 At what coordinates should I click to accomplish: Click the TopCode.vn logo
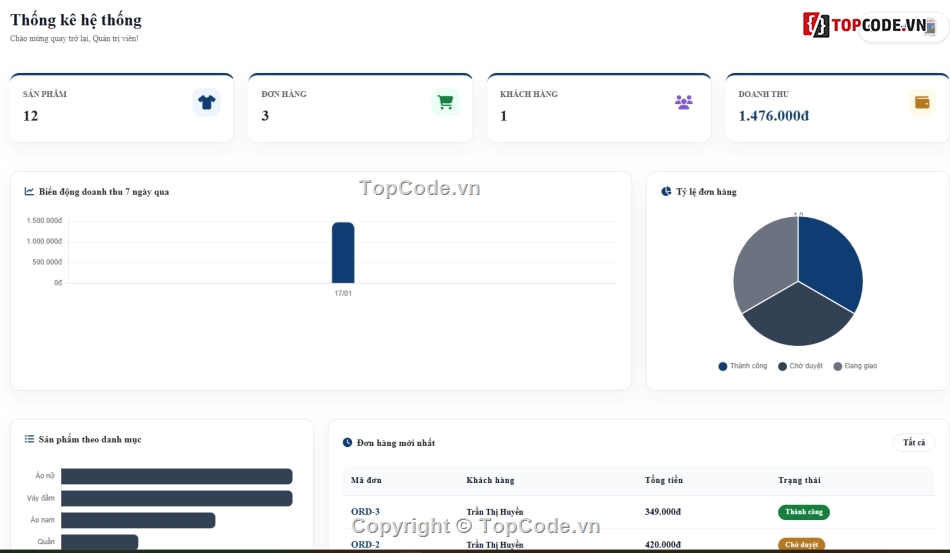pyautogui.click(x=869, y=25)
